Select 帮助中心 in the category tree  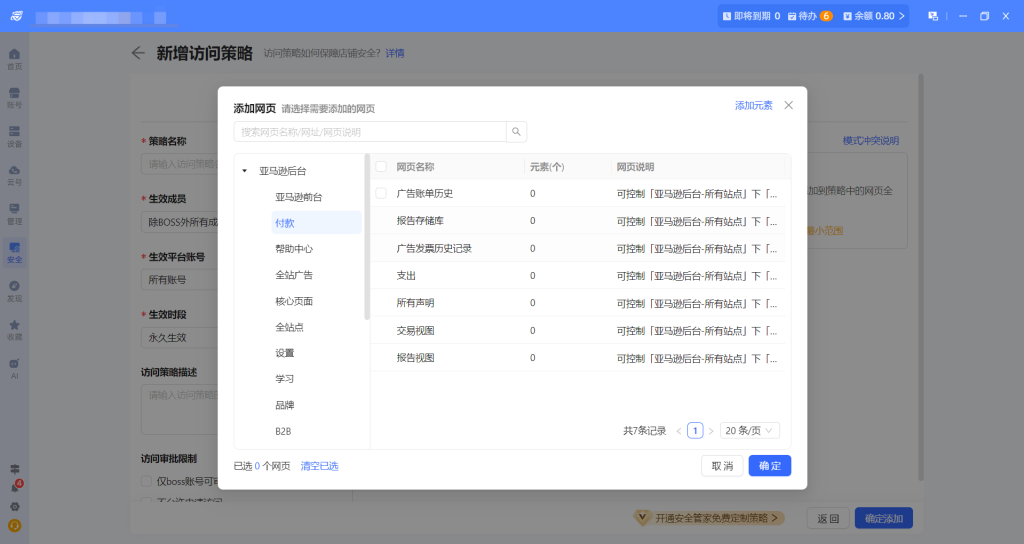tap(294, 249)
